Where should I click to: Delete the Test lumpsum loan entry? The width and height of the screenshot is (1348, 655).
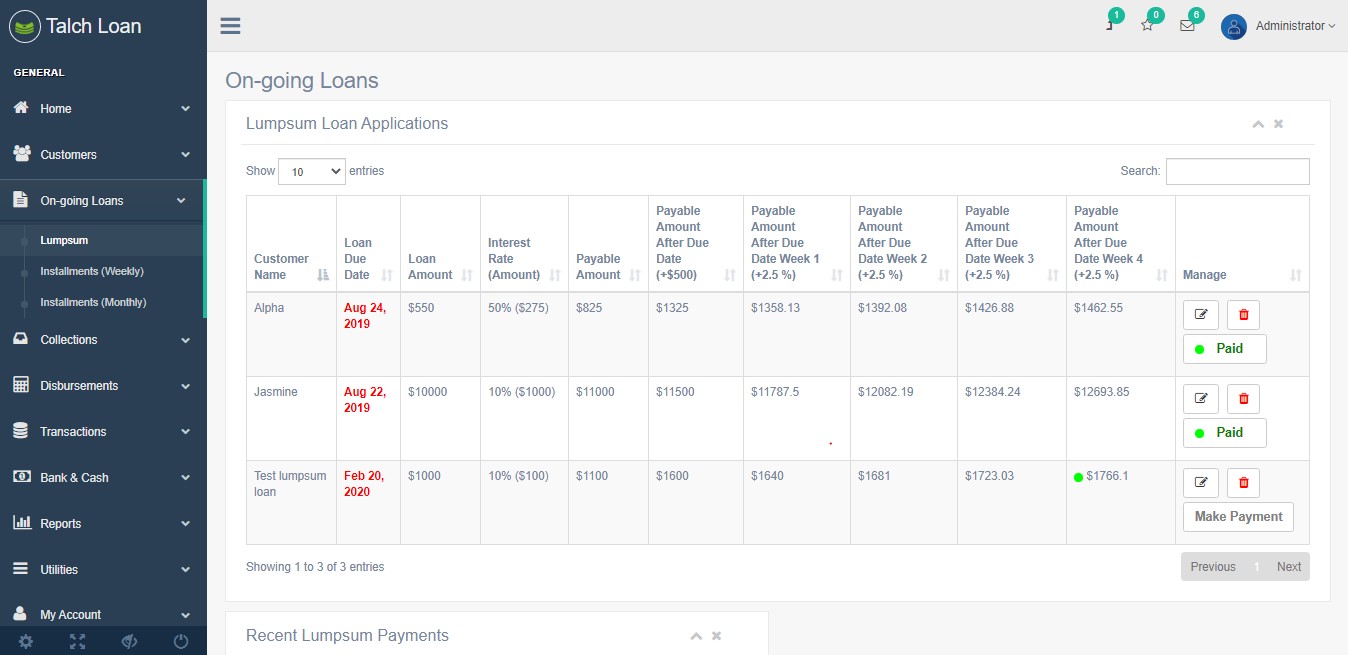point(1243,483)
